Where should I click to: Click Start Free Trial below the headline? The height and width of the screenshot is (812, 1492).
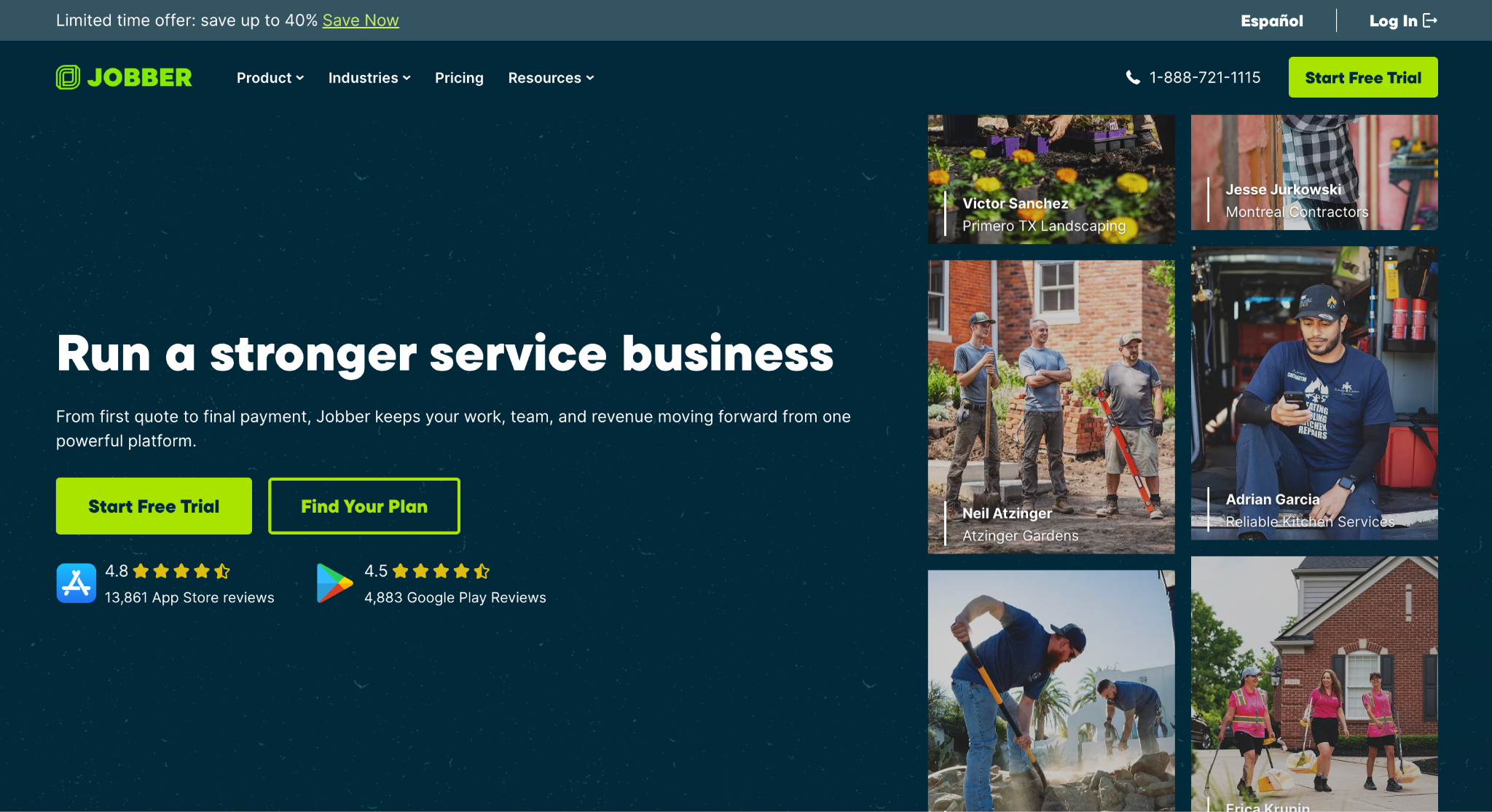click(x=154, y=506)
